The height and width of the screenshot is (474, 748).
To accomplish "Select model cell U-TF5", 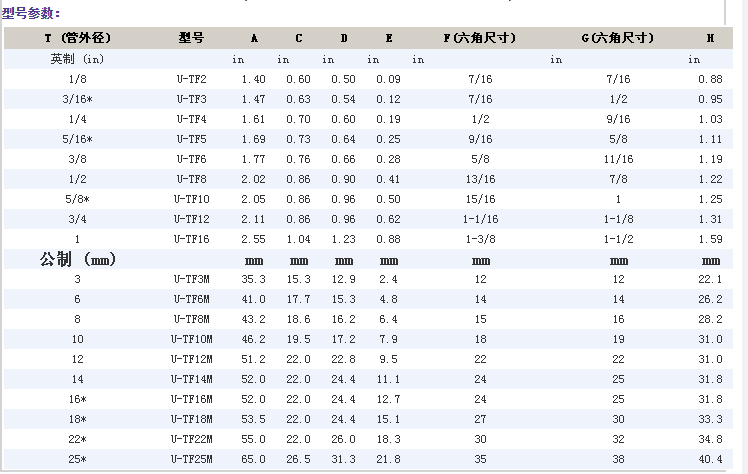I will (x=191, y=139).
